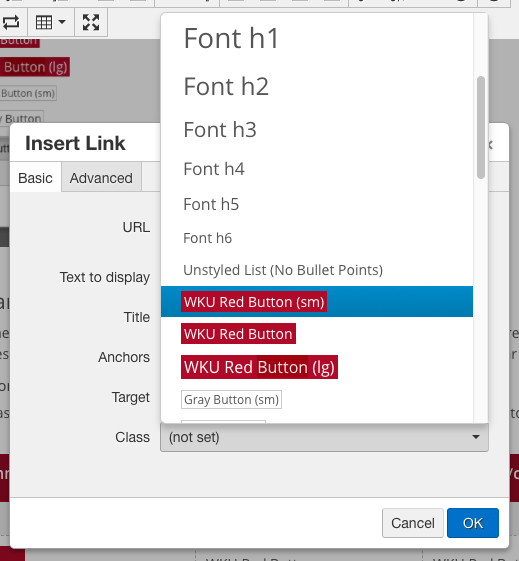The image size is (519, 561).
Task: Choose the WKU Red Button option
Action: 317,334
